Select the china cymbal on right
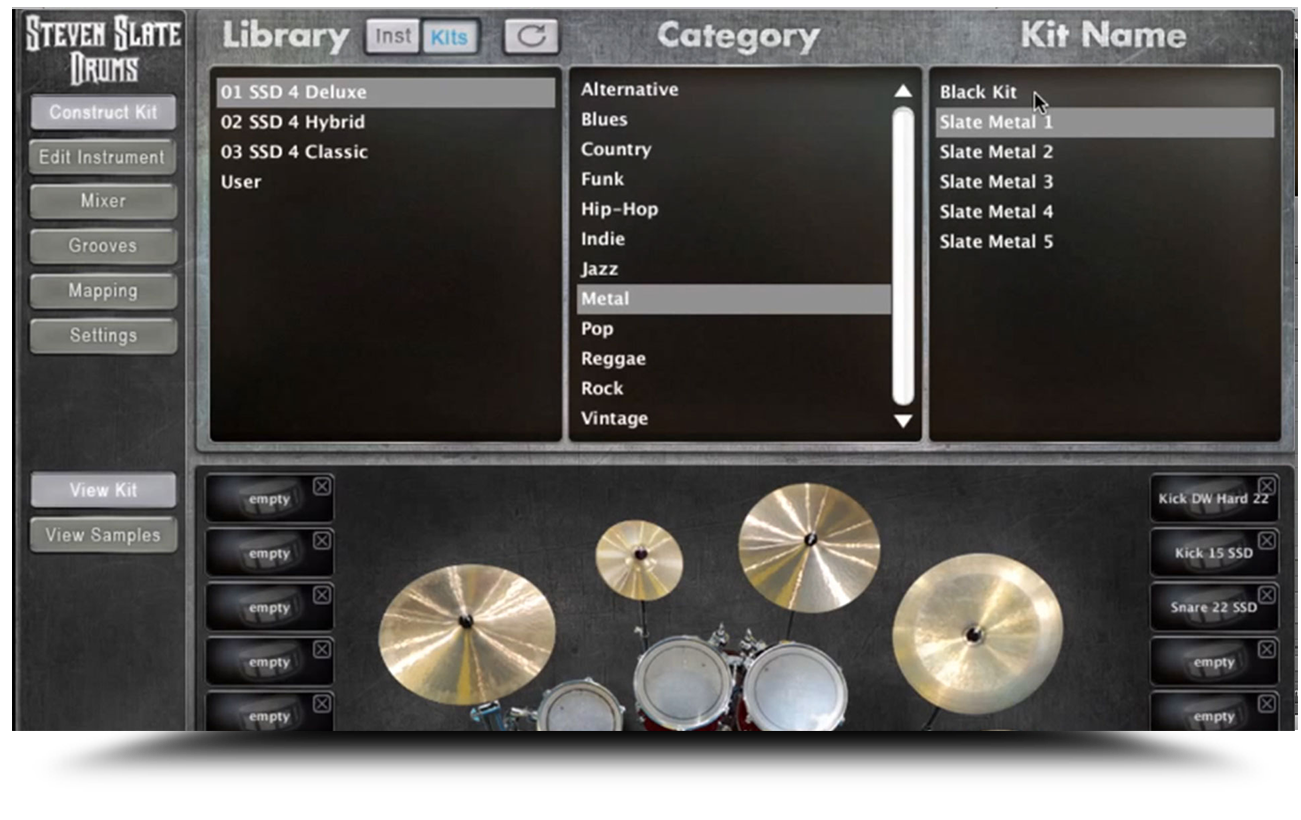Viewport: 1301px width, 820px height. 977,633
